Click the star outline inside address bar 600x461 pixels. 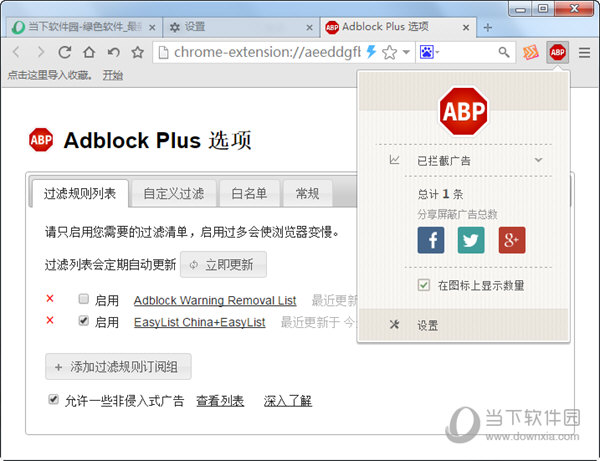pyautogui.click(x=390, y=52)
